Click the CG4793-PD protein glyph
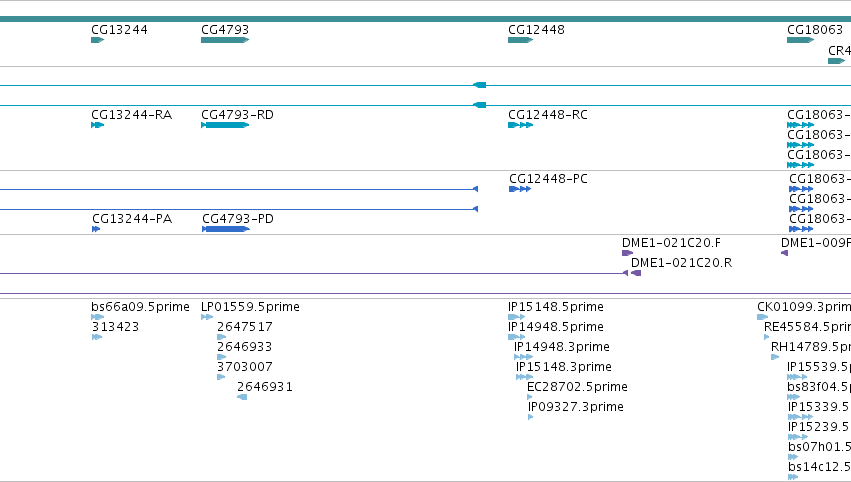851x482 pixels. tap(226, 229)
